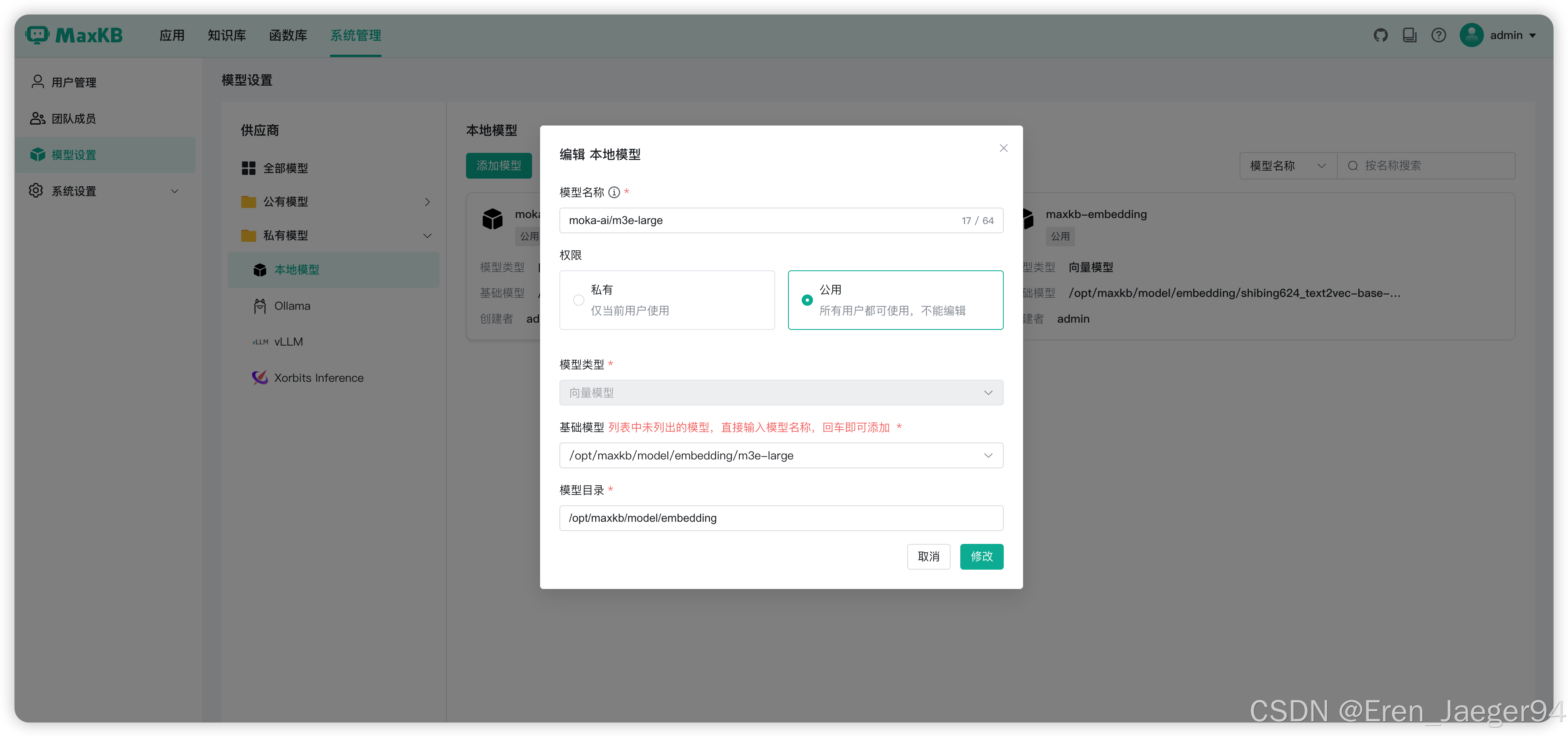
Task: Click the 用户管理 person icon
Action: (38, 82)
